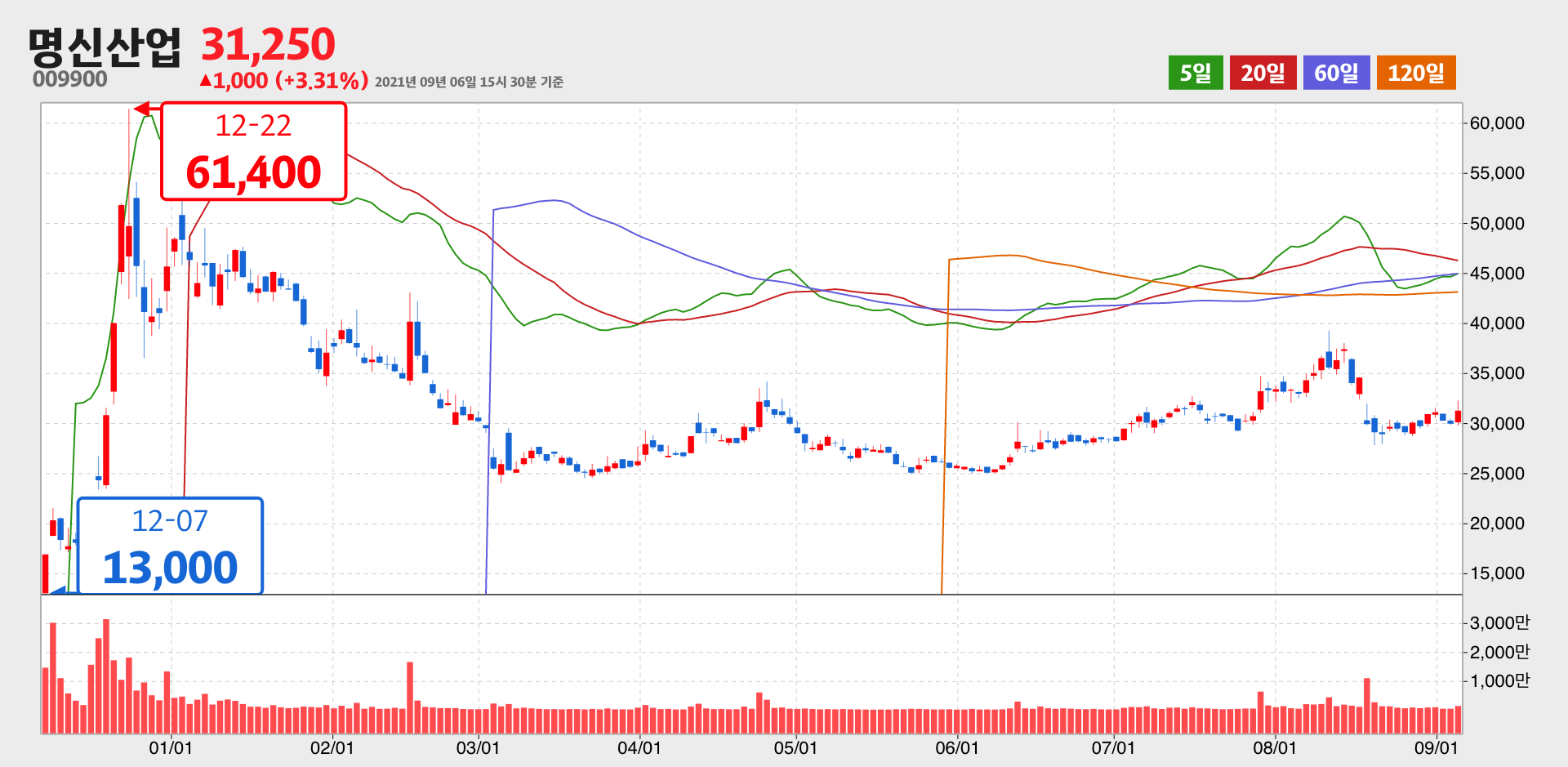Click the 45,000 price axis label

tap(1497, 274)
